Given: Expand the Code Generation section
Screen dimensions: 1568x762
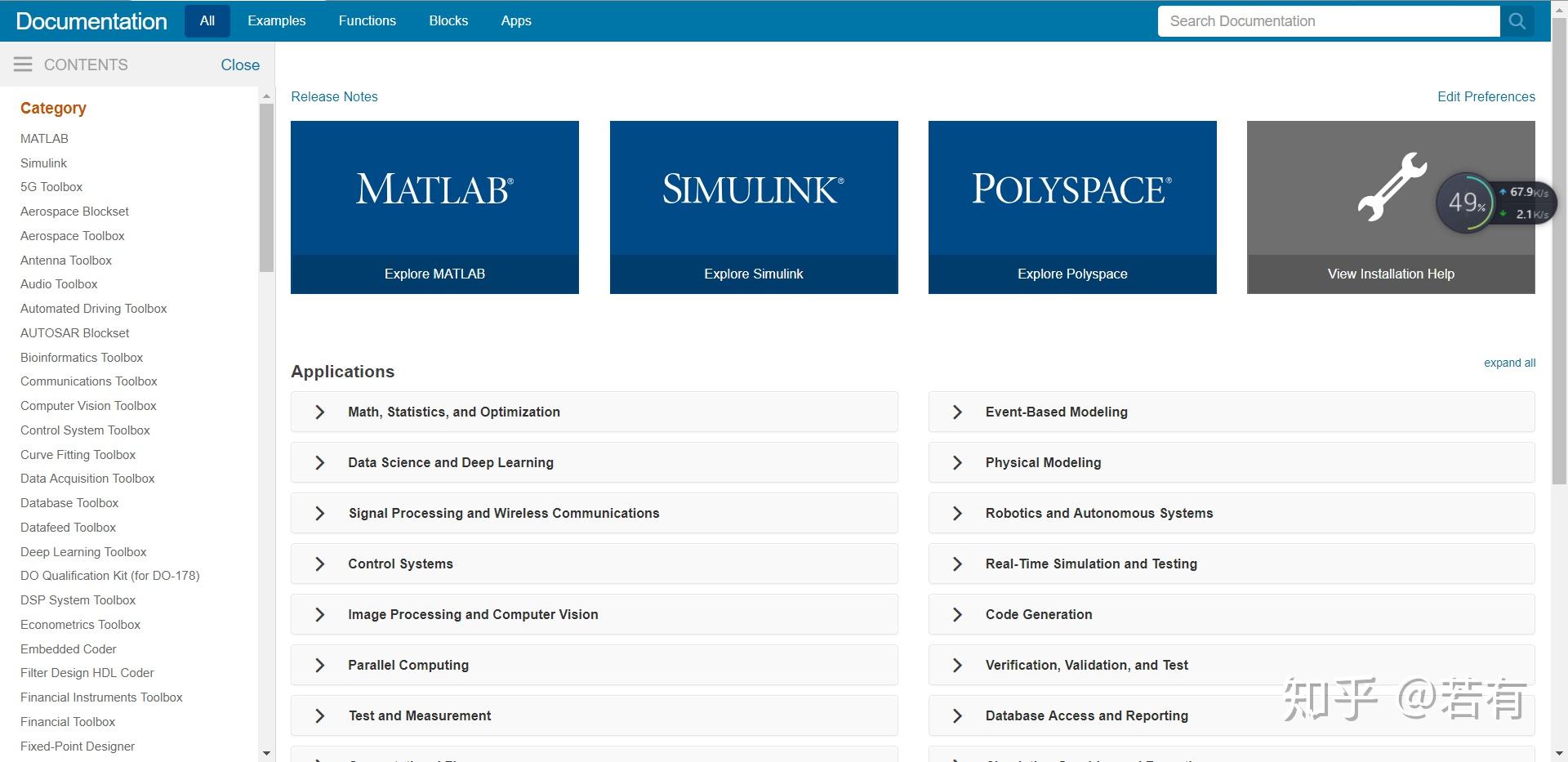Looking at the screenshot, I should click(1232, 615).
